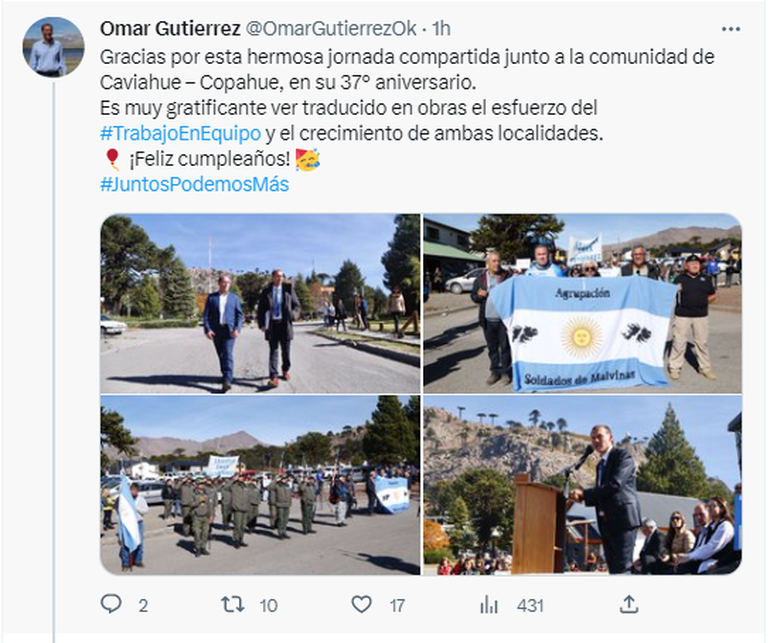Viewport: 770px width, 643px height.
Task: View the marching soldiers parade photo
Action: (260, 485)
